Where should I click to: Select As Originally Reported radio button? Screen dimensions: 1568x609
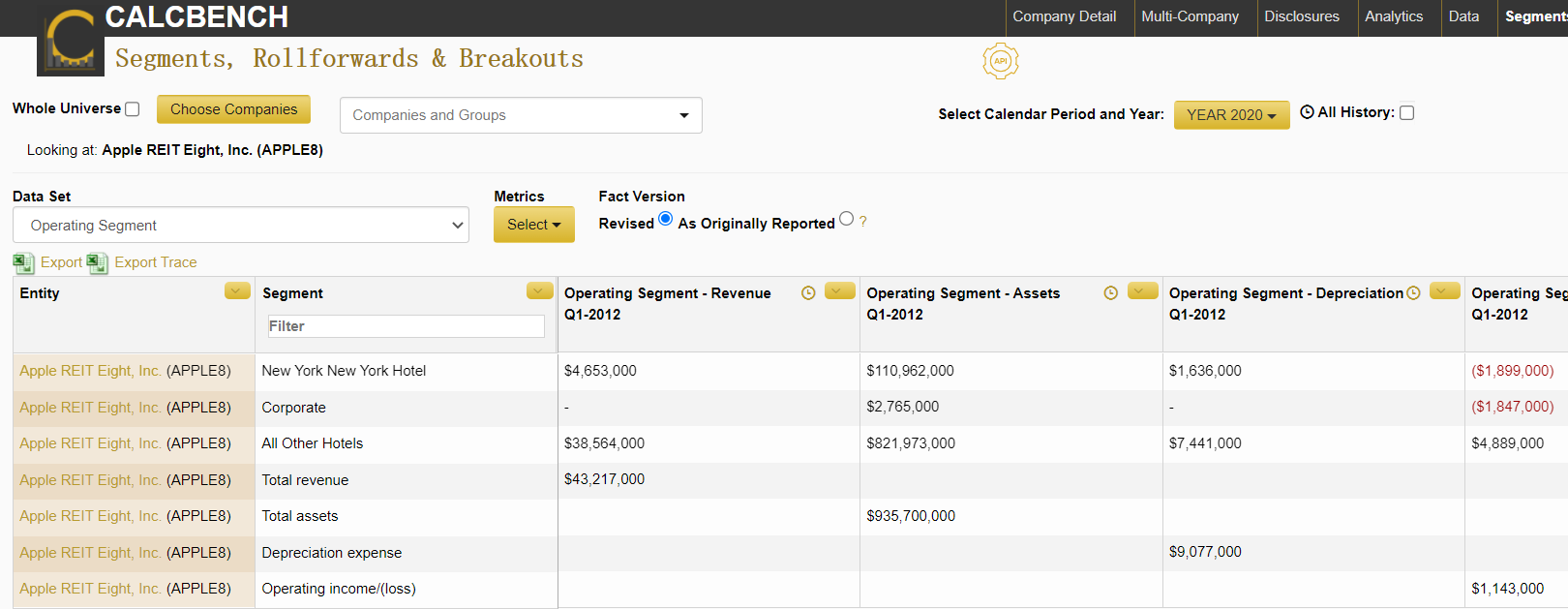coord(847,219)
